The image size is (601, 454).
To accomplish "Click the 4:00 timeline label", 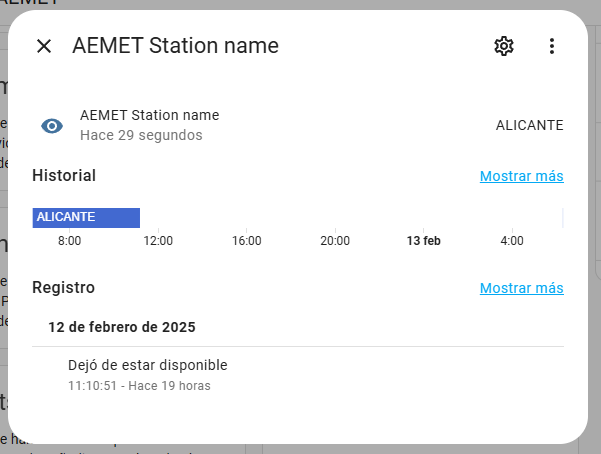I will [x=512, y=241].
